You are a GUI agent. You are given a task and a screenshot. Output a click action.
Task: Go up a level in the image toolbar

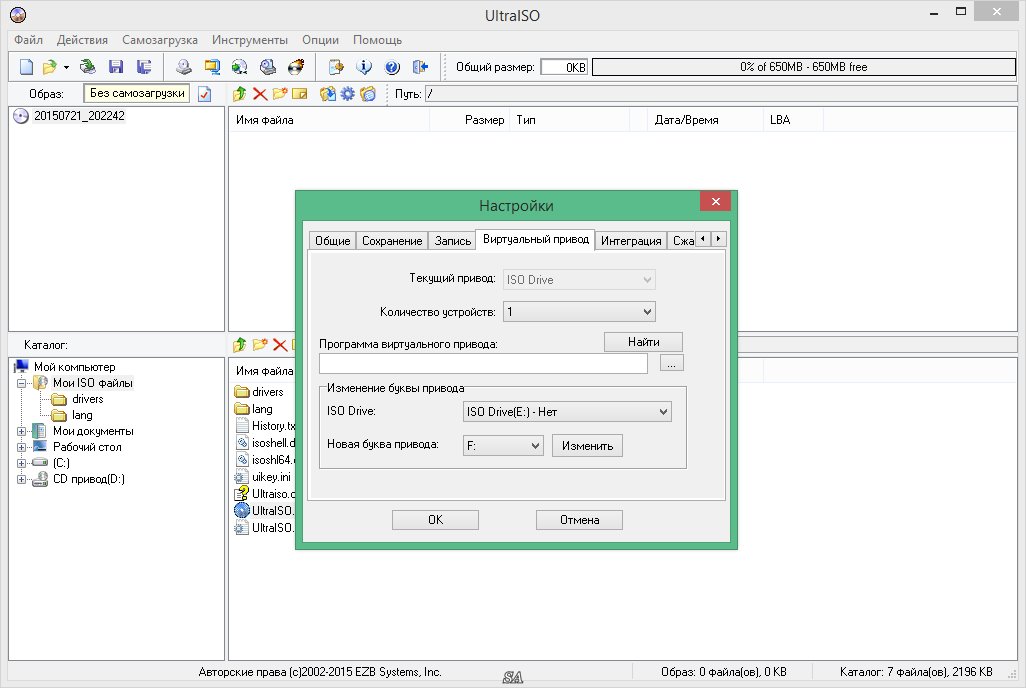(x=239, y=94)
